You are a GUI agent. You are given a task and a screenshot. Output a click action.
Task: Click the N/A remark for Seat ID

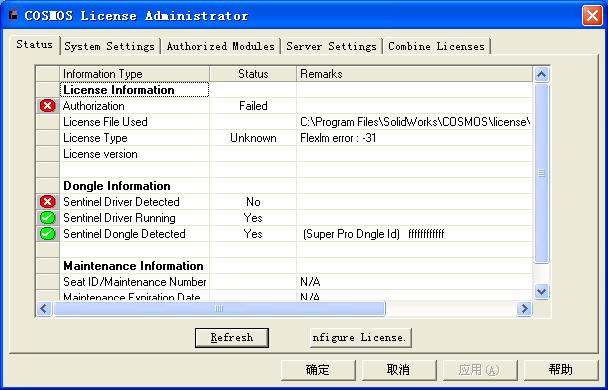click(x=415, y=282)
